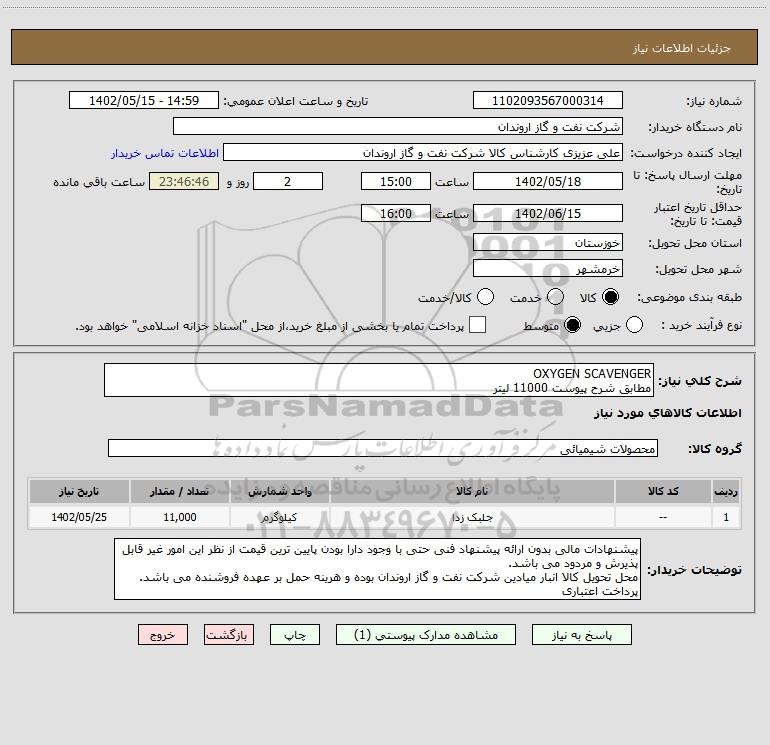Click the کد کالا column header

[x=663, y=491]
